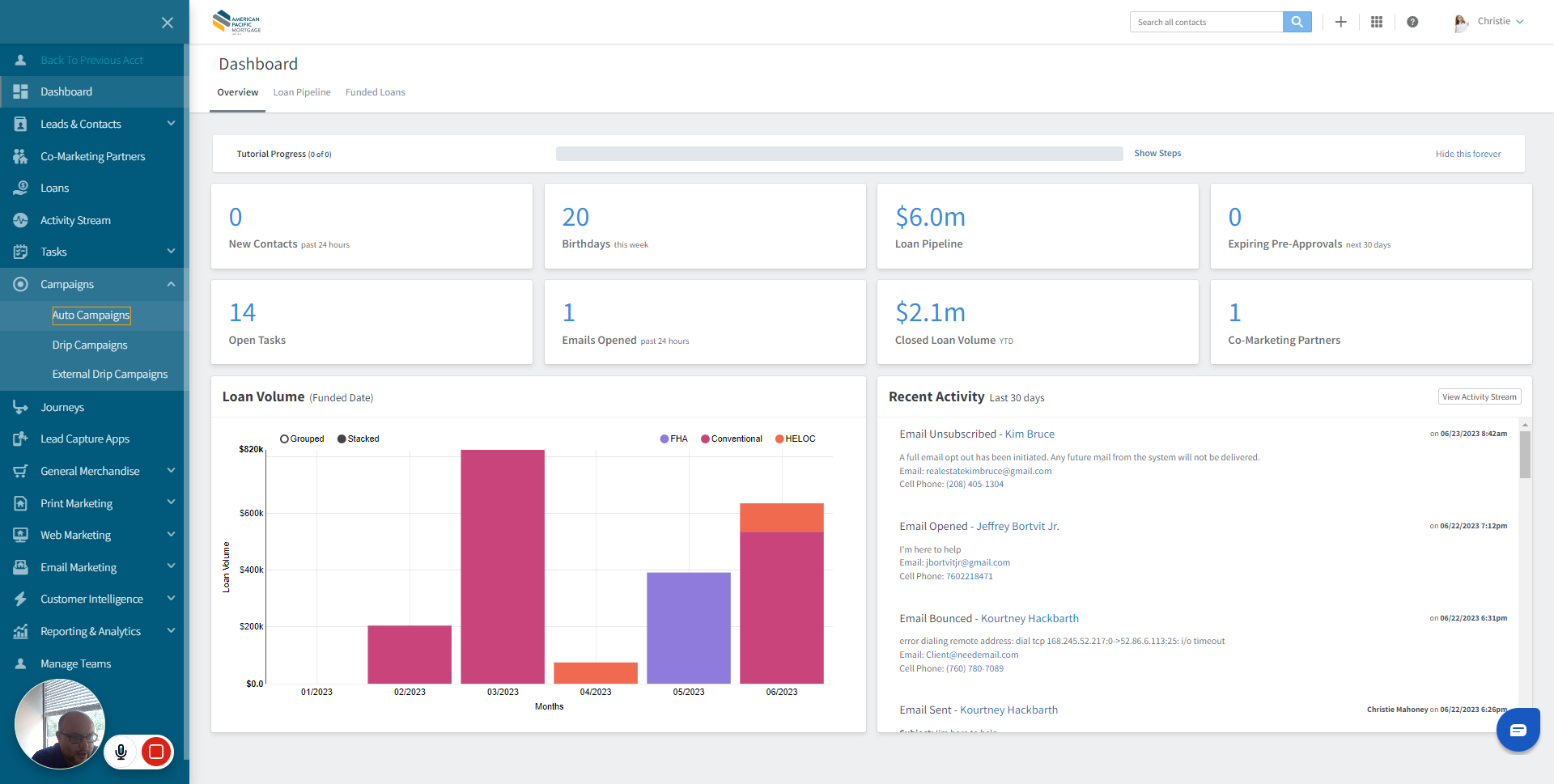1554x784 pixels.
Task: Click the search magnifier button
Action: click(x=1297, y=22)
